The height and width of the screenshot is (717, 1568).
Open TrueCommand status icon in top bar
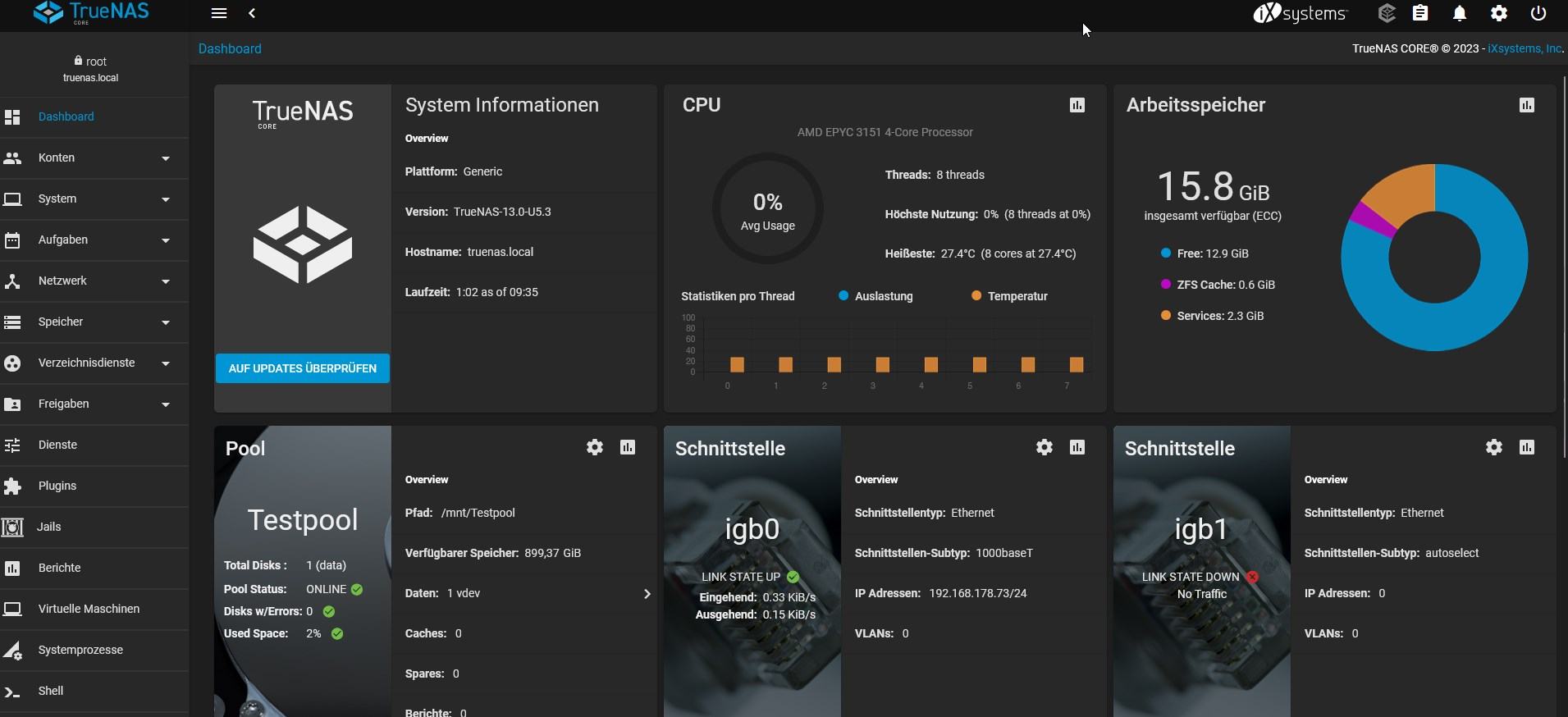tap(1387, 13)
